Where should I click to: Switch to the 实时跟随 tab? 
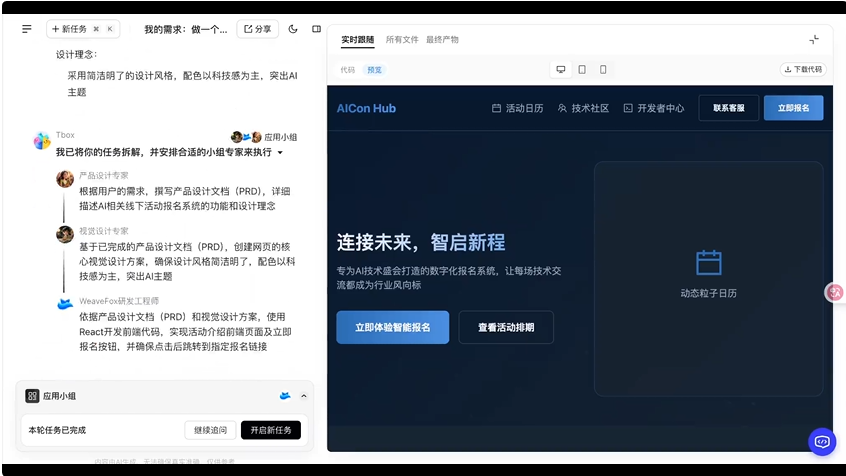point(357,39)
